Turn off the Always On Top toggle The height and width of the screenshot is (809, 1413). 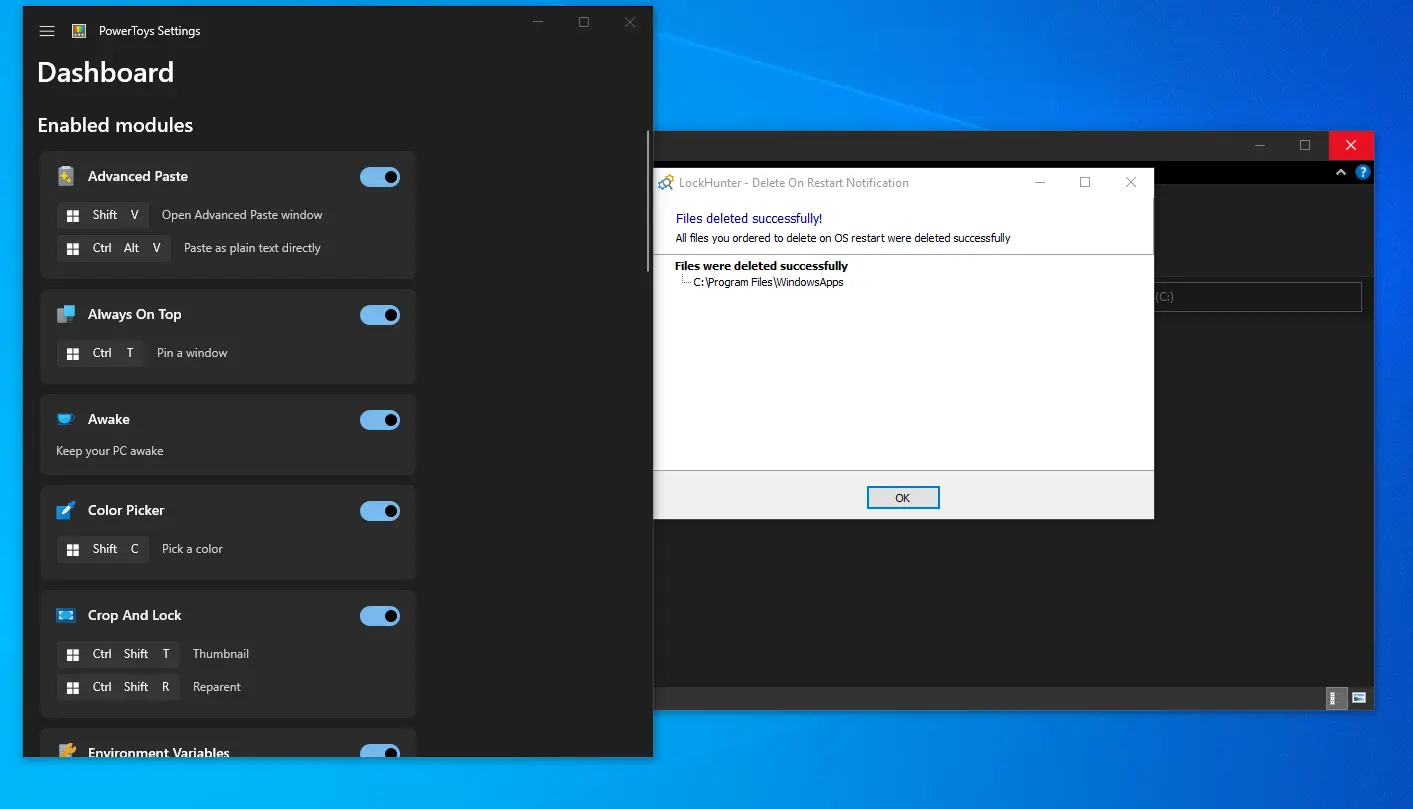tap(380, 315)
